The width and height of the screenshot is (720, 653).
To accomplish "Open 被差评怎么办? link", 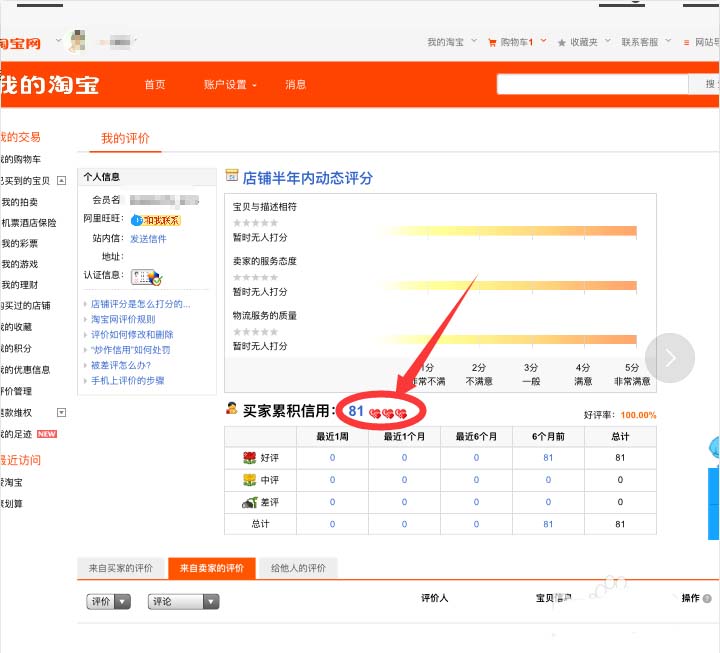I will [x=121, y=365].
